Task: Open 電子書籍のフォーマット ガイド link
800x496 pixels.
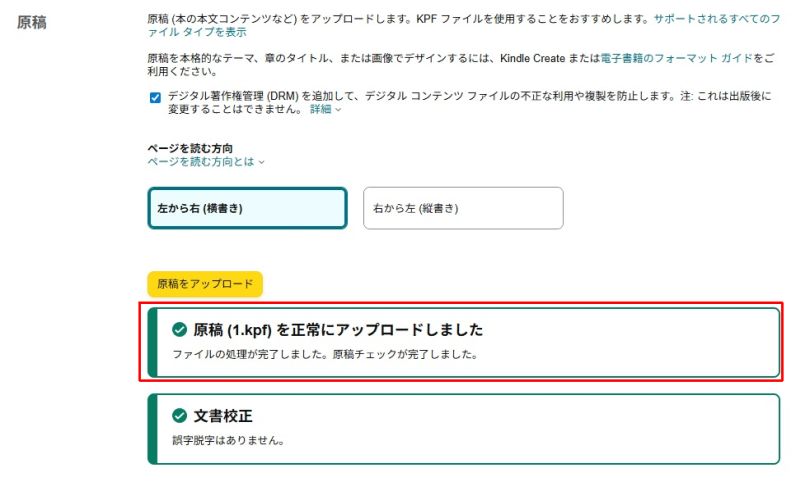Action: (x=677, y=58)
